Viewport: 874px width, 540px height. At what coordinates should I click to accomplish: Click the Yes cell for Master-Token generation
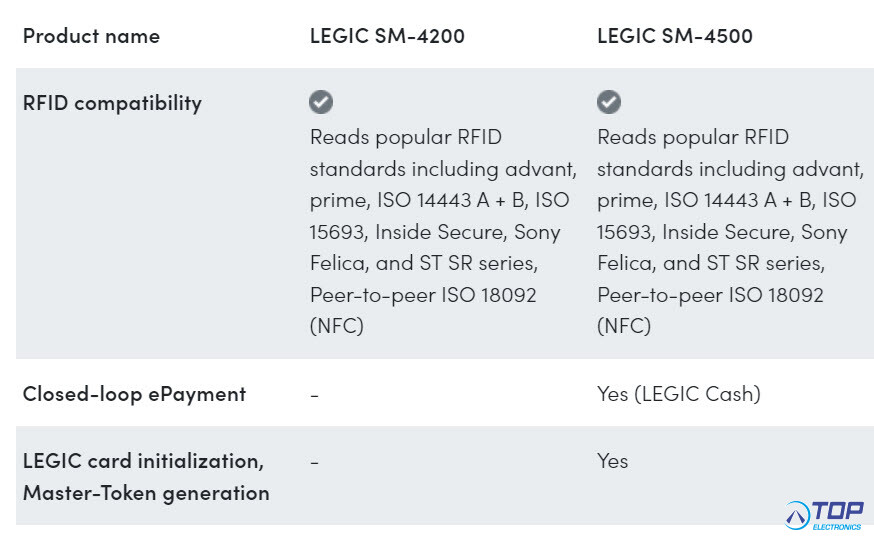[613, 461]
